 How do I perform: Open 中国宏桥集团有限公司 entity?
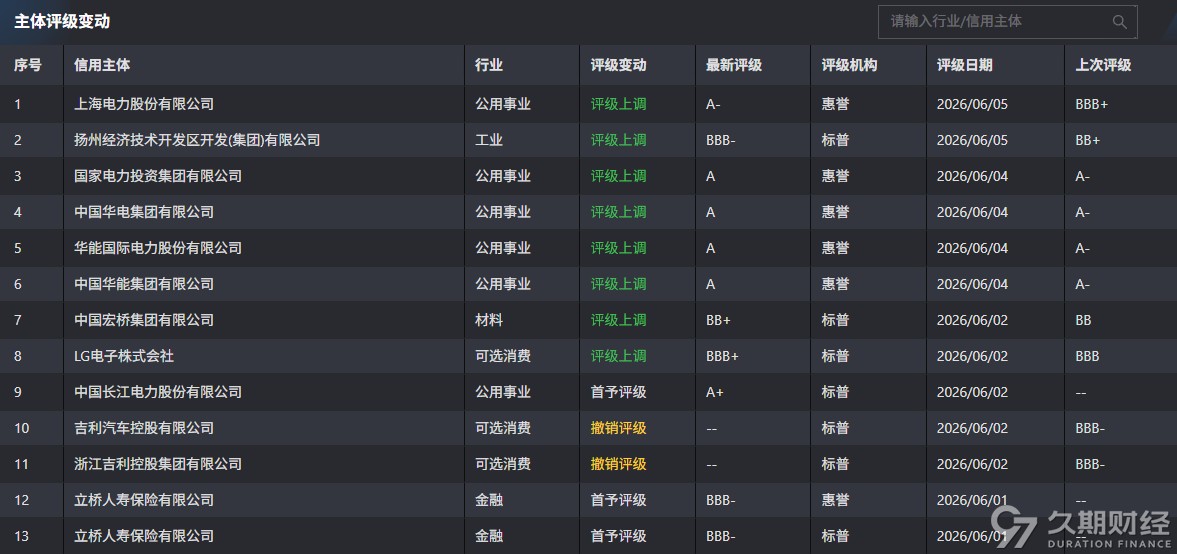[144, 321]
